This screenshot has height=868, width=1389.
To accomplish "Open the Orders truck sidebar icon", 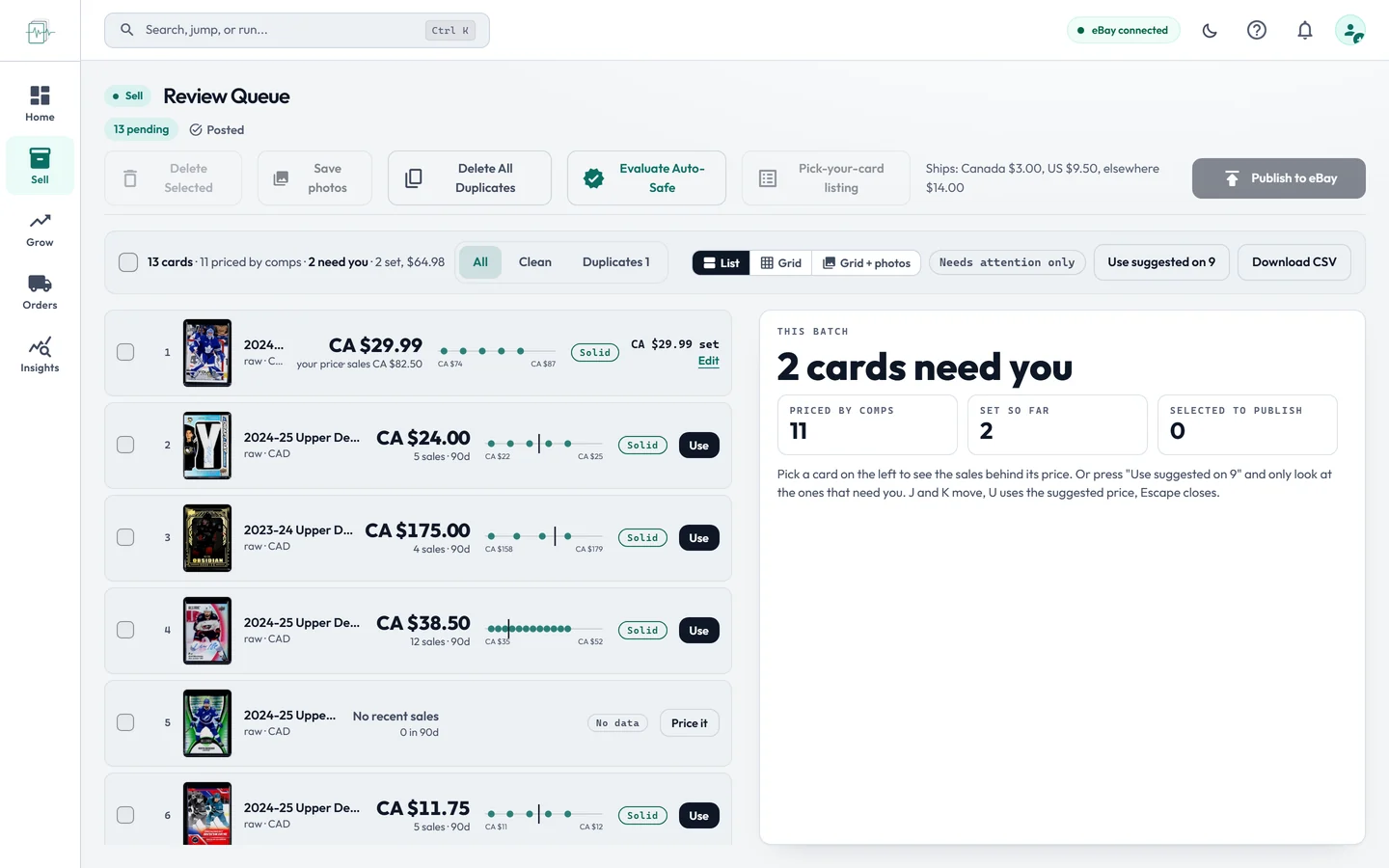I will click(x=40, y=291).
